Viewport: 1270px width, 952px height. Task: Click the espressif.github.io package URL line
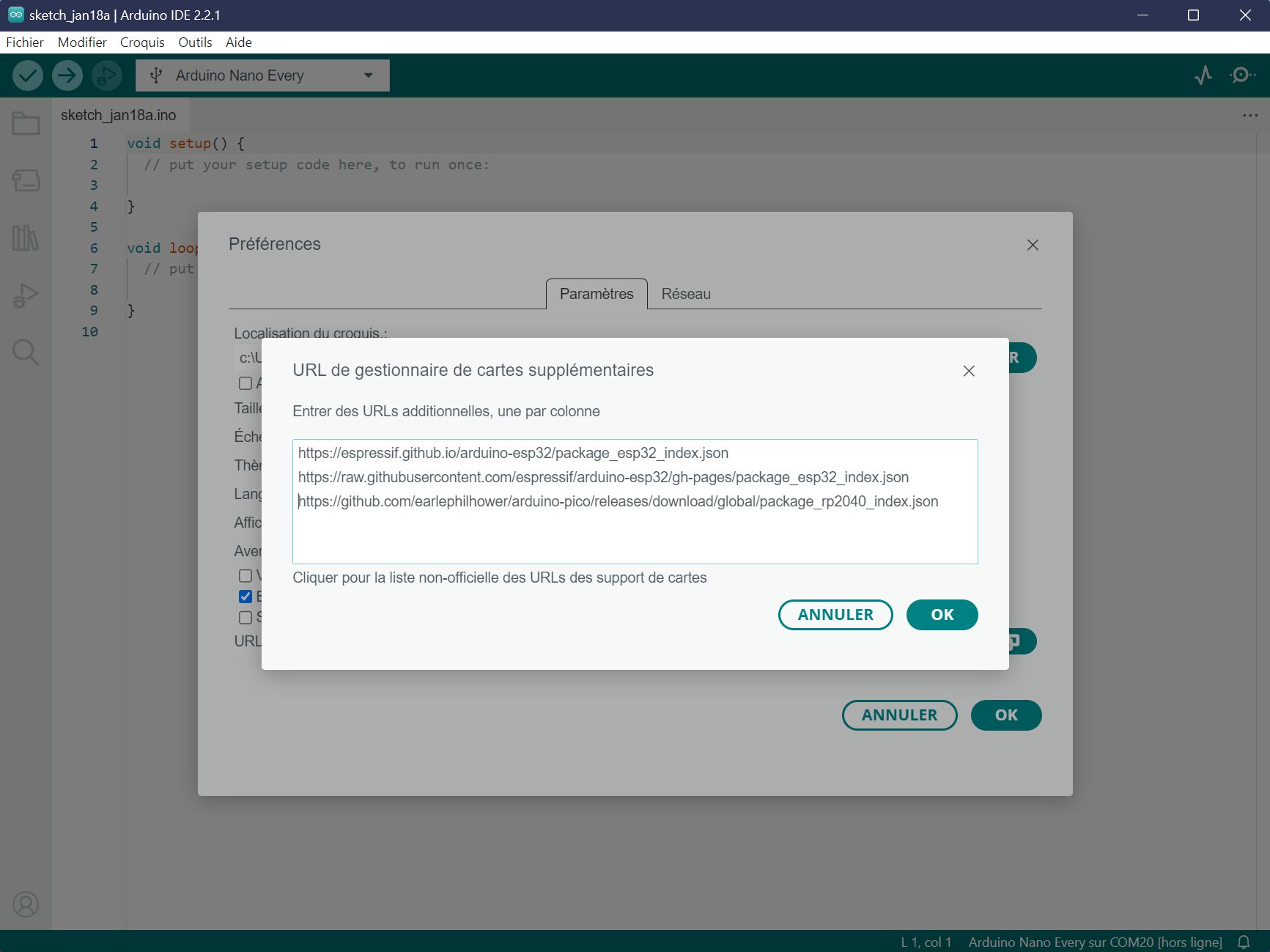pos(513,453)
